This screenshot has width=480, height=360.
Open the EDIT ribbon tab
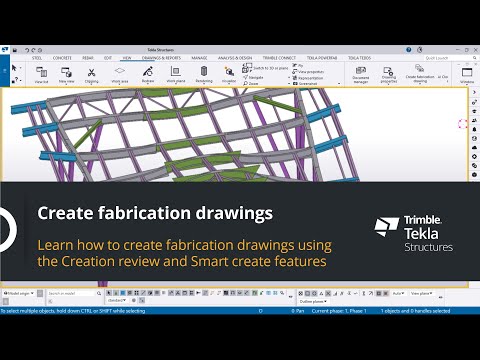[108, 58]
